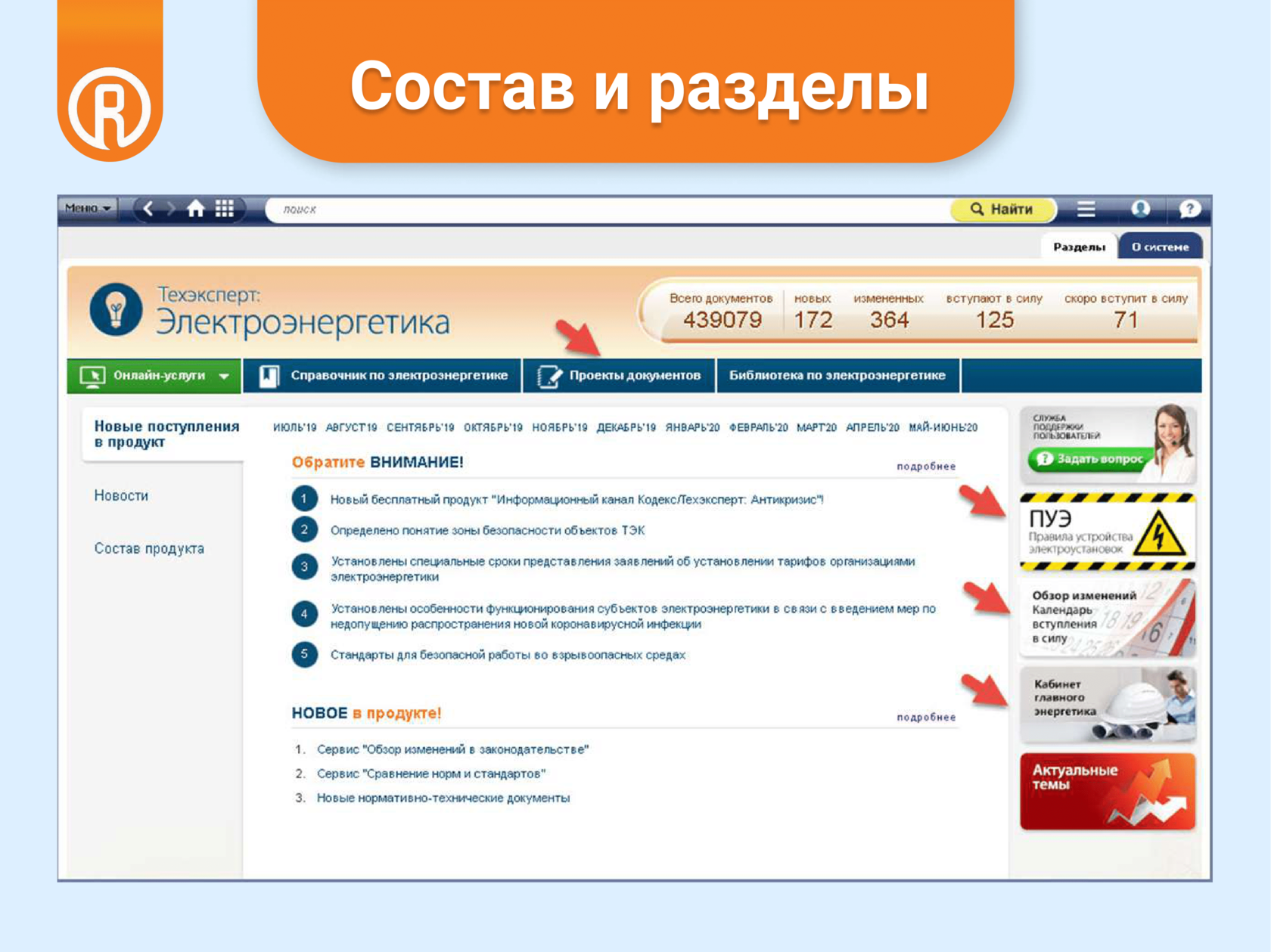Screen dimensions: 1271x952
Task: Open the Актуальные темы banner
Action: click(x=1108, y=792)
